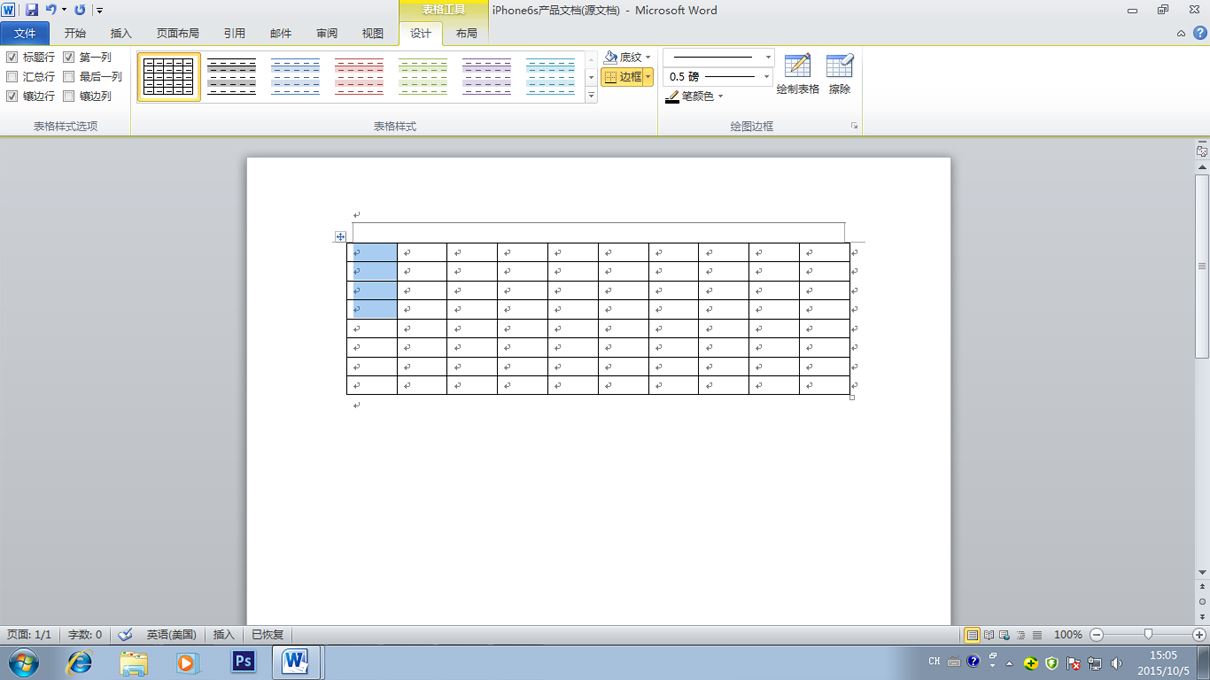The height and width of the screenshot is (680, 1210).
Task: Adjust the zoom slider handle
Action: [x=1148, y=635]
